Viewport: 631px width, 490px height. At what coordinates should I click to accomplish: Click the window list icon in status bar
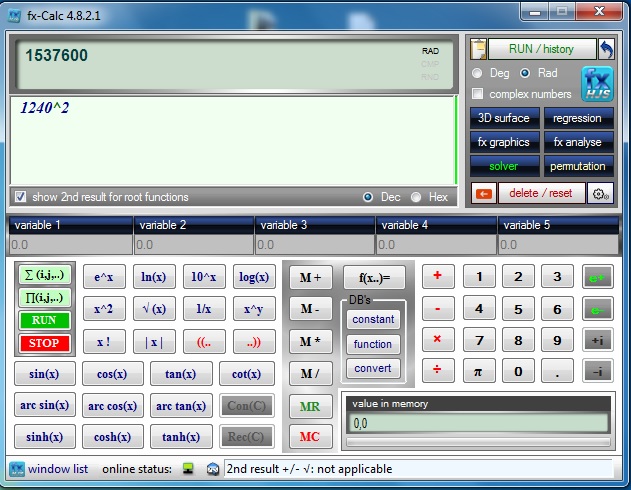coord(16,469)
